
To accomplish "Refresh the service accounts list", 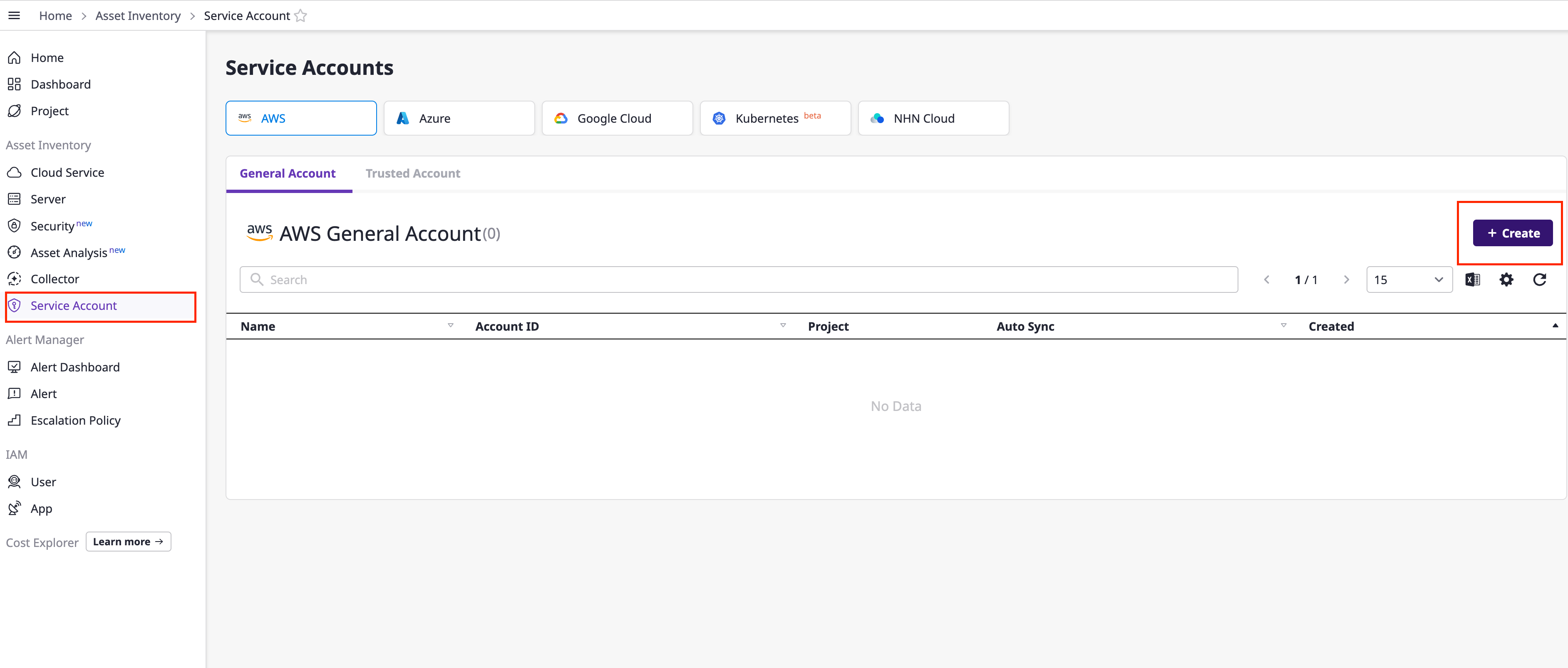I will click(1539, 280).
